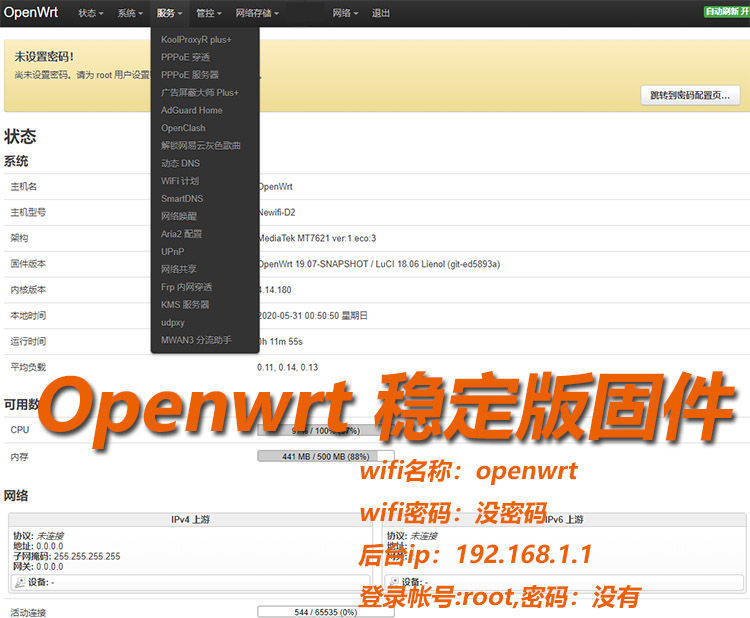Image resolution: width=750 pixels, height=618 pixels.
Task: Click the 内核版本 row label
Action: click(28, 290)
